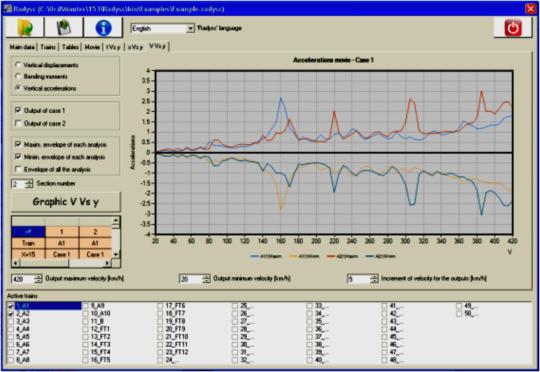This screenshot has height=372, width=540.
Task: Click the highlighted blue table header cell
Action: point(28,232)
